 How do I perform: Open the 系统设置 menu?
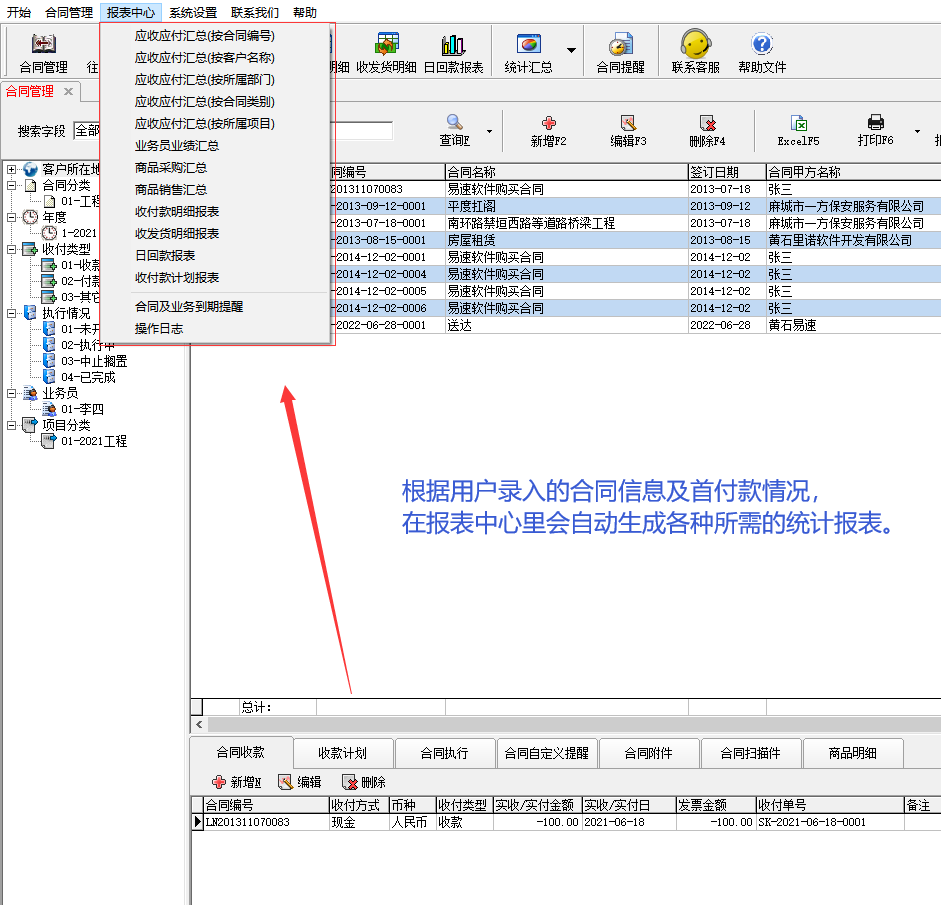click(x=193, y=12)
